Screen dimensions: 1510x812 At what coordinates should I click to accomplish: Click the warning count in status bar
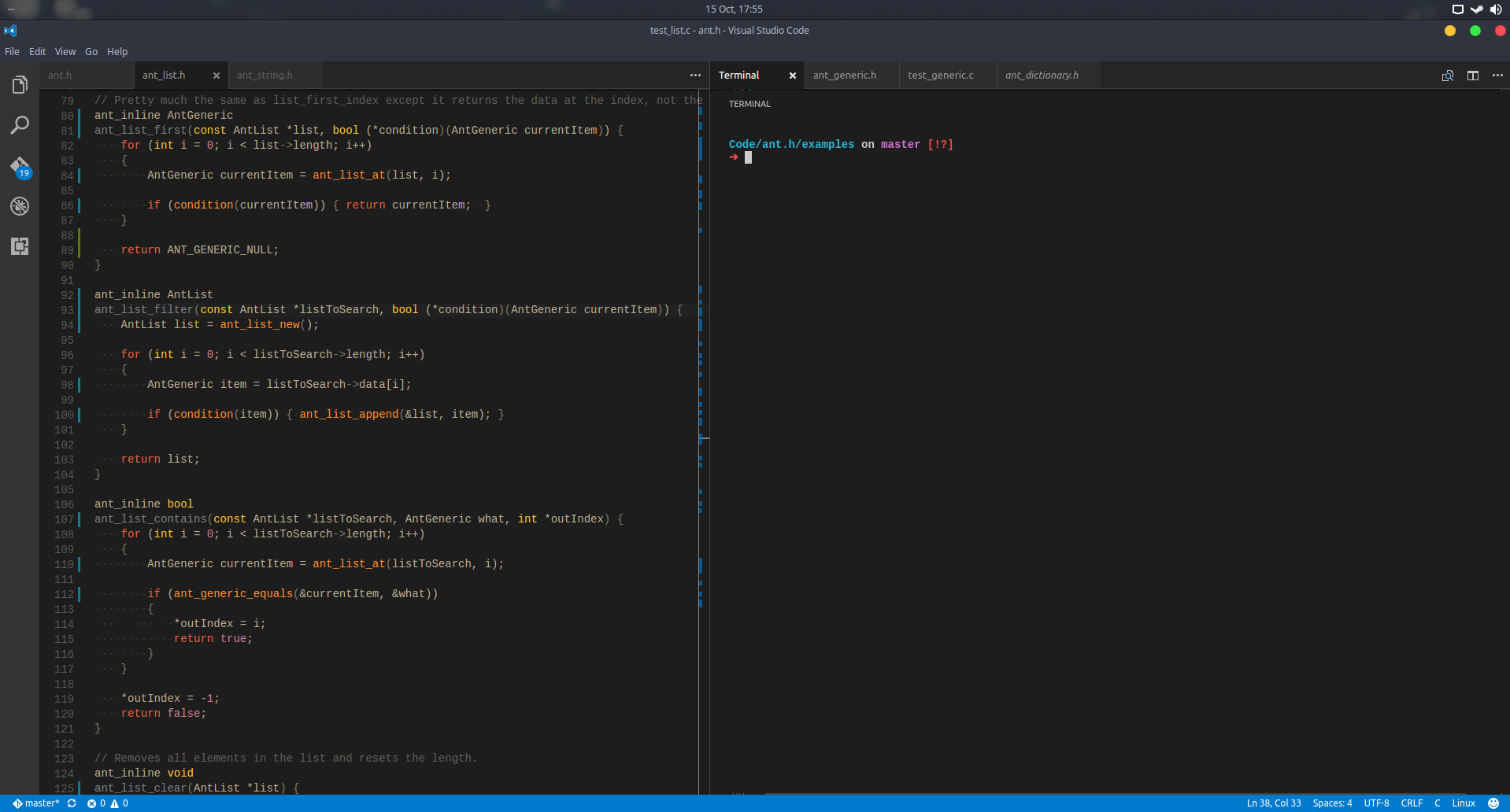(x=120, y=803)
